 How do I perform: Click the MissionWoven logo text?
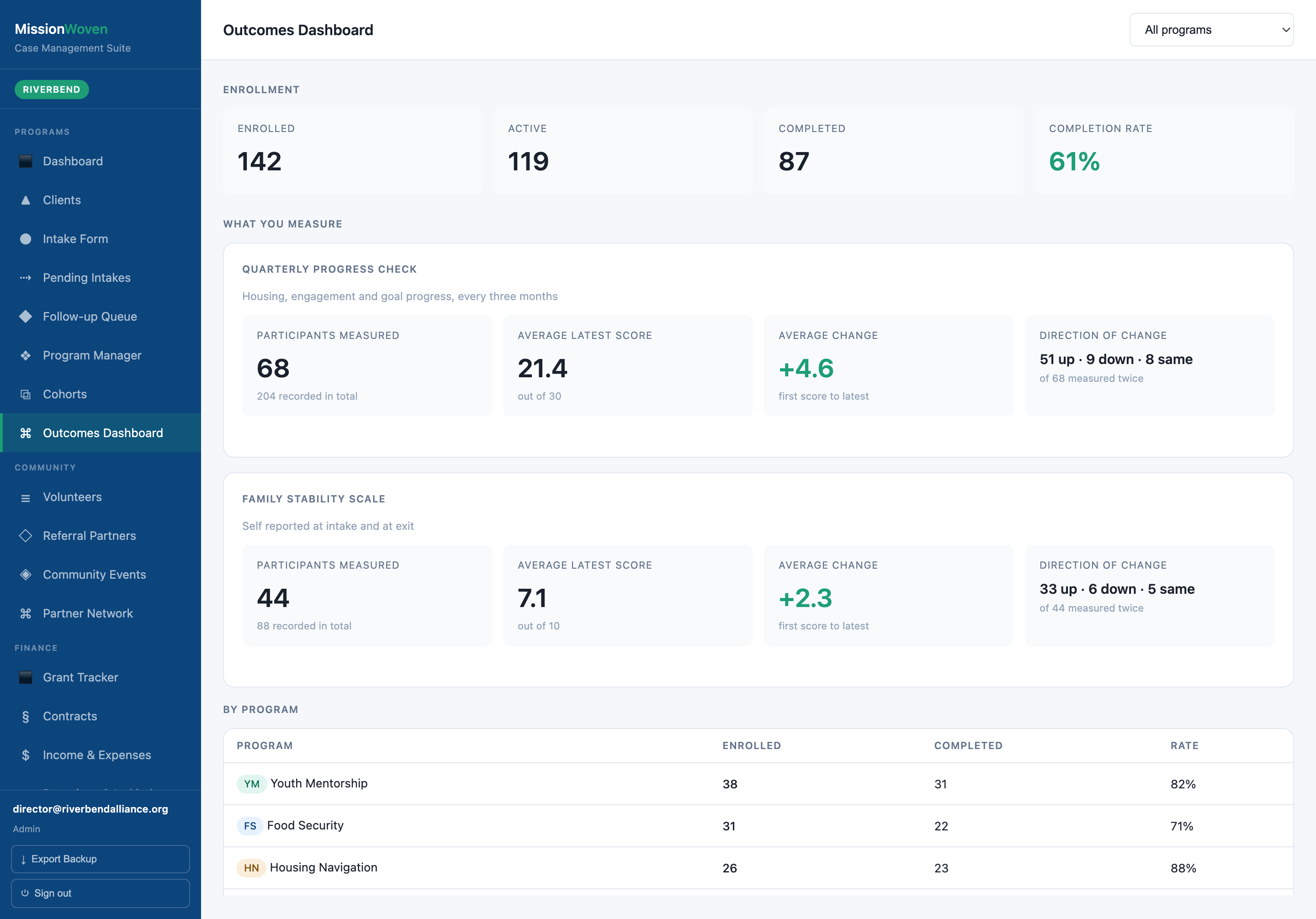(x=61, y=29)
